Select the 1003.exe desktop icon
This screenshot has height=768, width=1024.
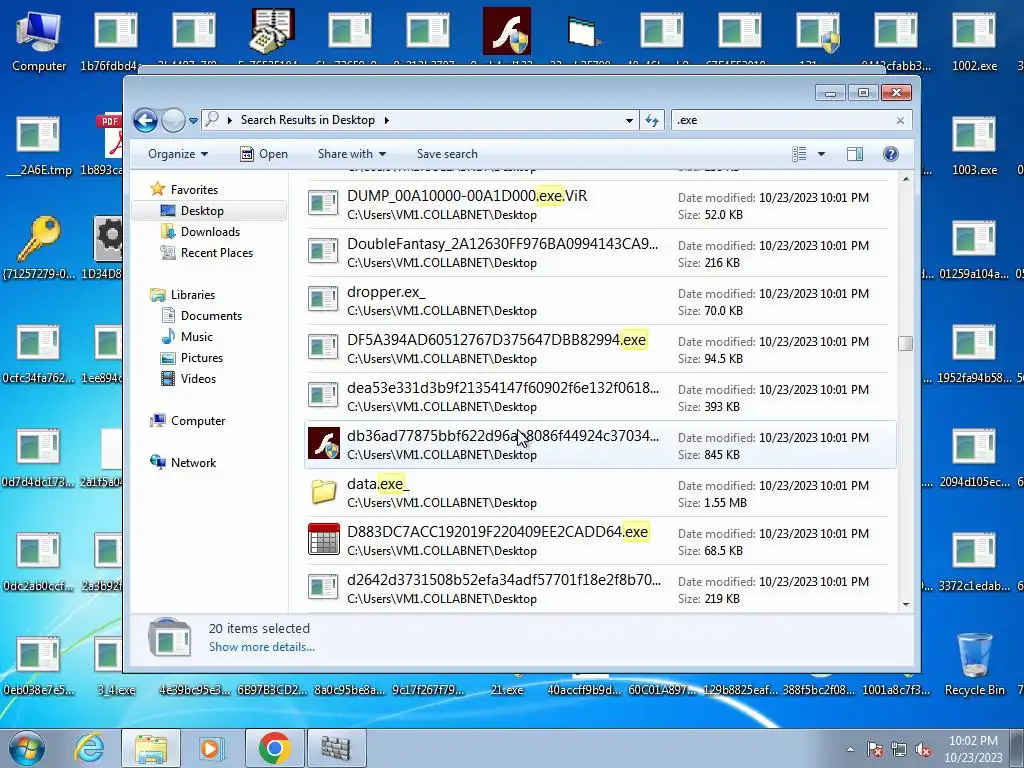[x=974, y=146]
